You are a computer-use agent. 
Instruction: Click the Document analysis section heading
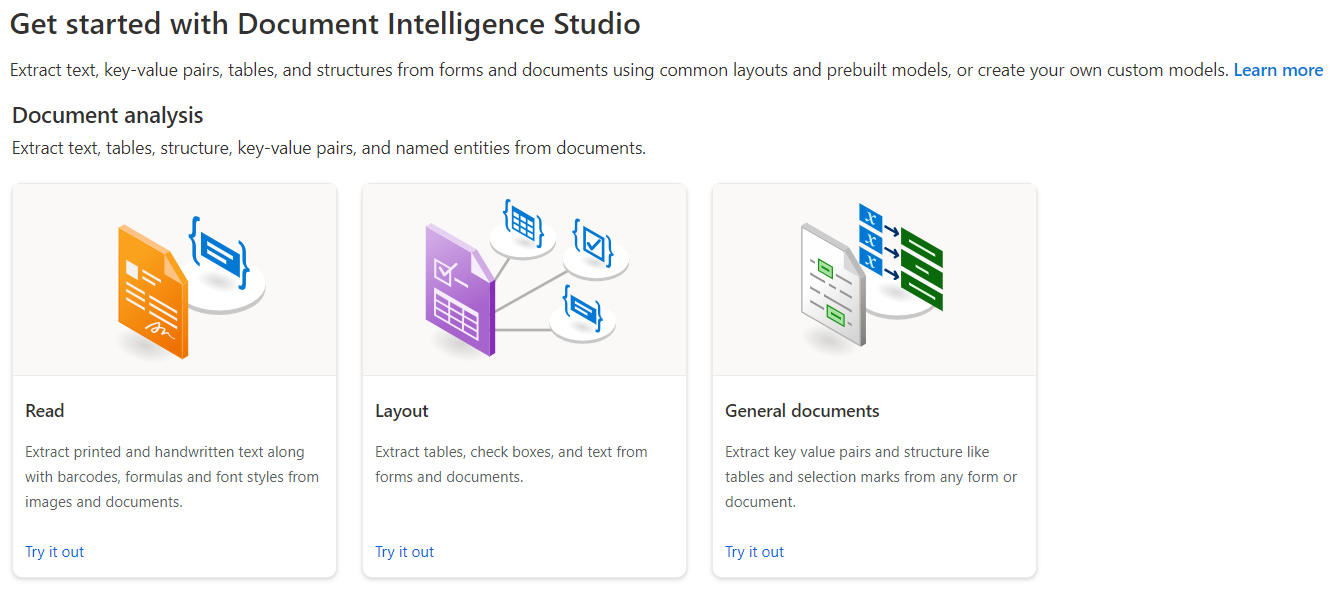(108, 115)
